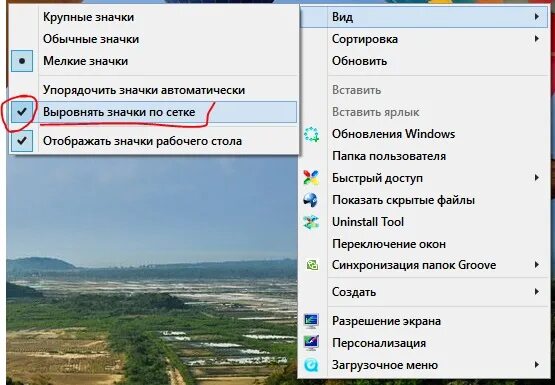Select Вставить in the context menu
This screenshot has width=555, height=385.
click(x=425, y=90)
